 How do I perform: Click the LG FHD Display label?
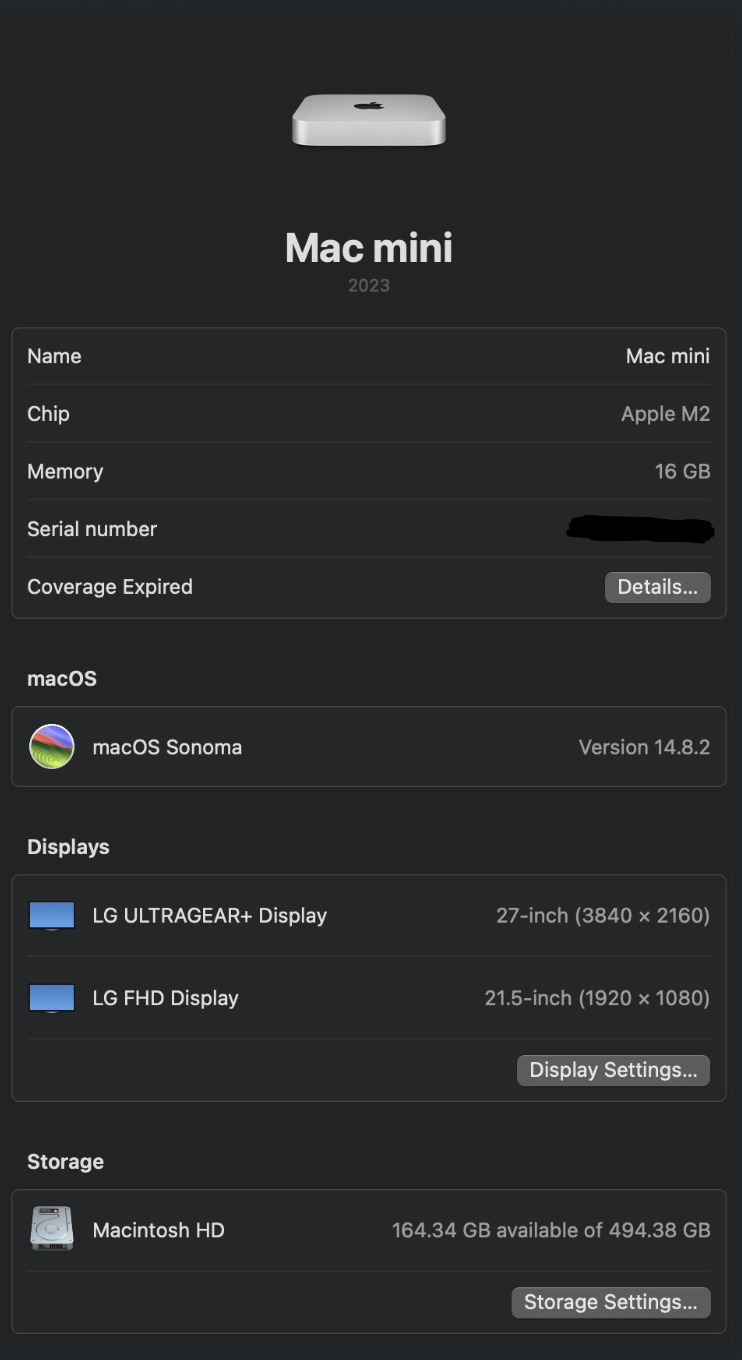pyautogui.click(x=165, y=998)
